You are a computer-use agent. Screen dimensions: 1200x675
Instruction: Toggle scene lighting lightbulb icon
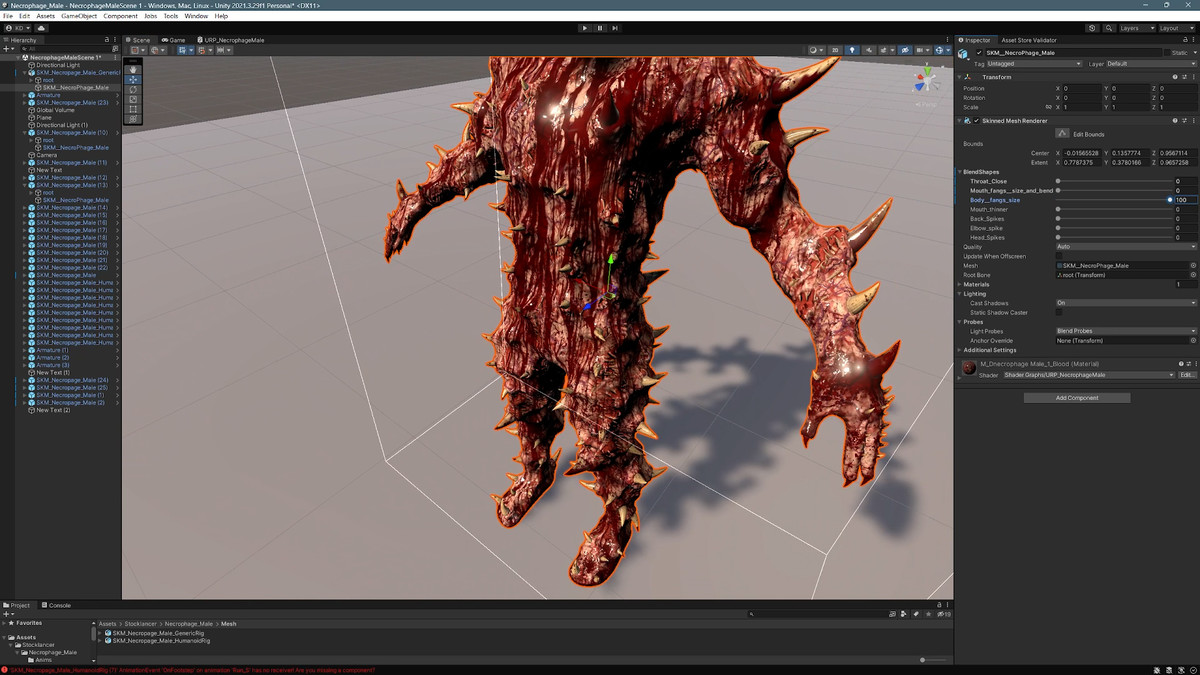tap(852, 50)
